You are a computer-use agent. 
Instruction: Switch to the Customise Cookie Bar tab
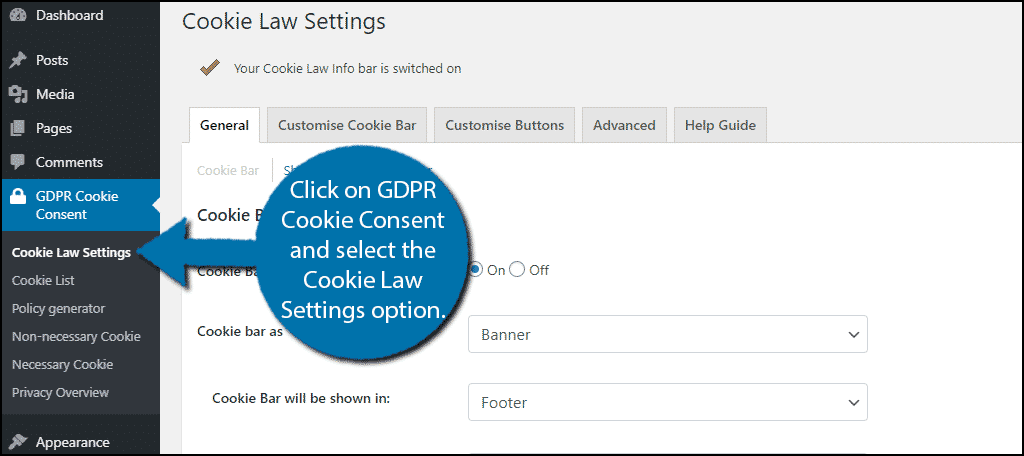click(x=347, y=125)
